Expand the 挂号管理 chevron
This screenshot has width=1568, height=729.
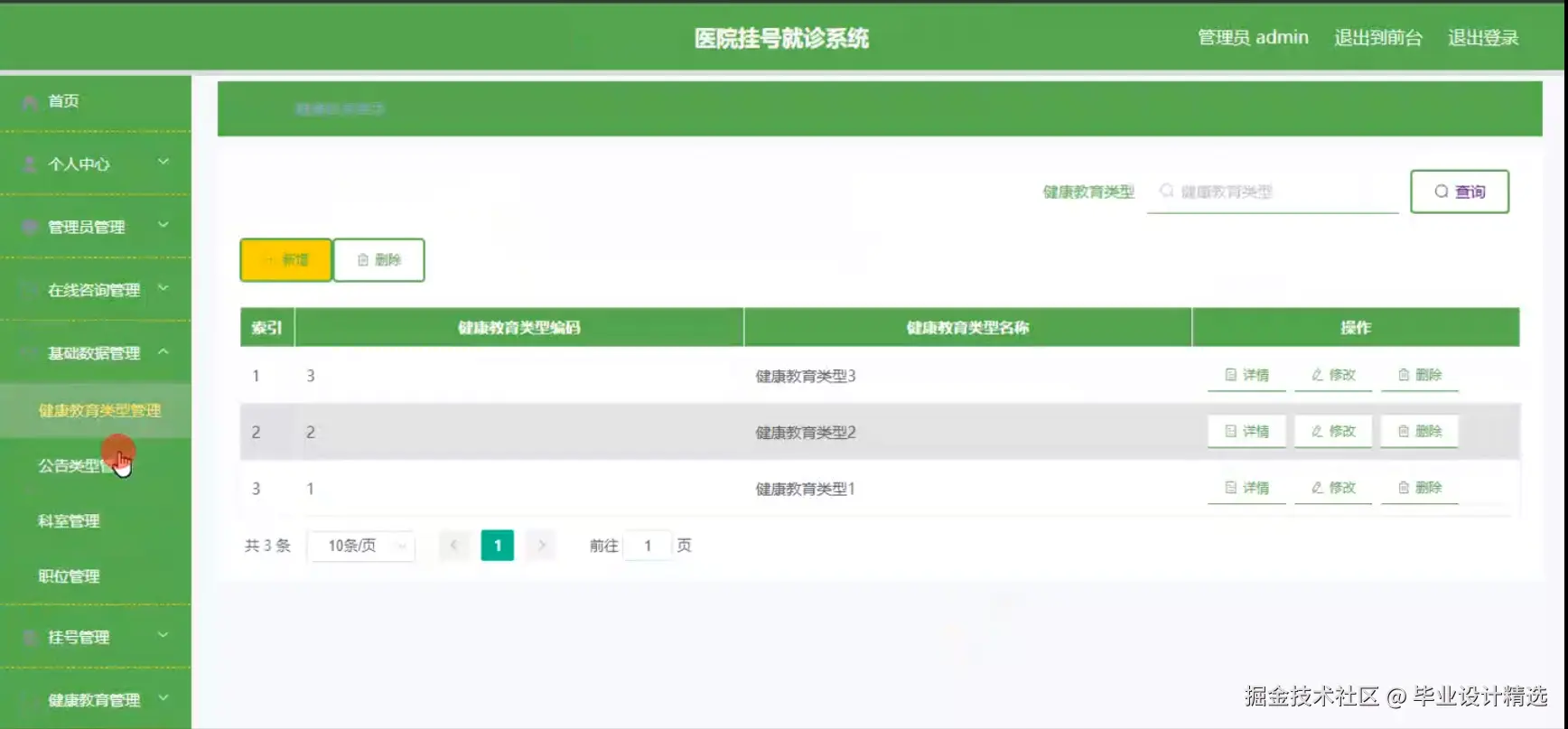[x=163, y=635]
